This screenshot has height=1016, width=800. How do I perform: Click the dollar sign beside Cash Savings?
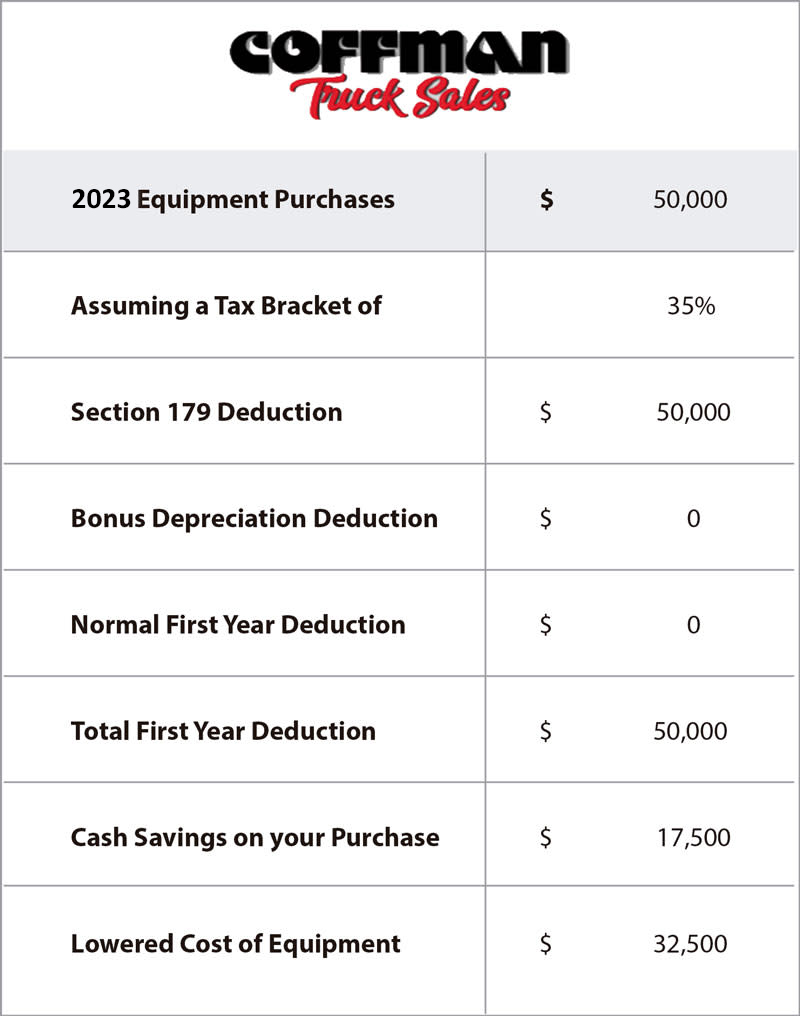(545, 838)
